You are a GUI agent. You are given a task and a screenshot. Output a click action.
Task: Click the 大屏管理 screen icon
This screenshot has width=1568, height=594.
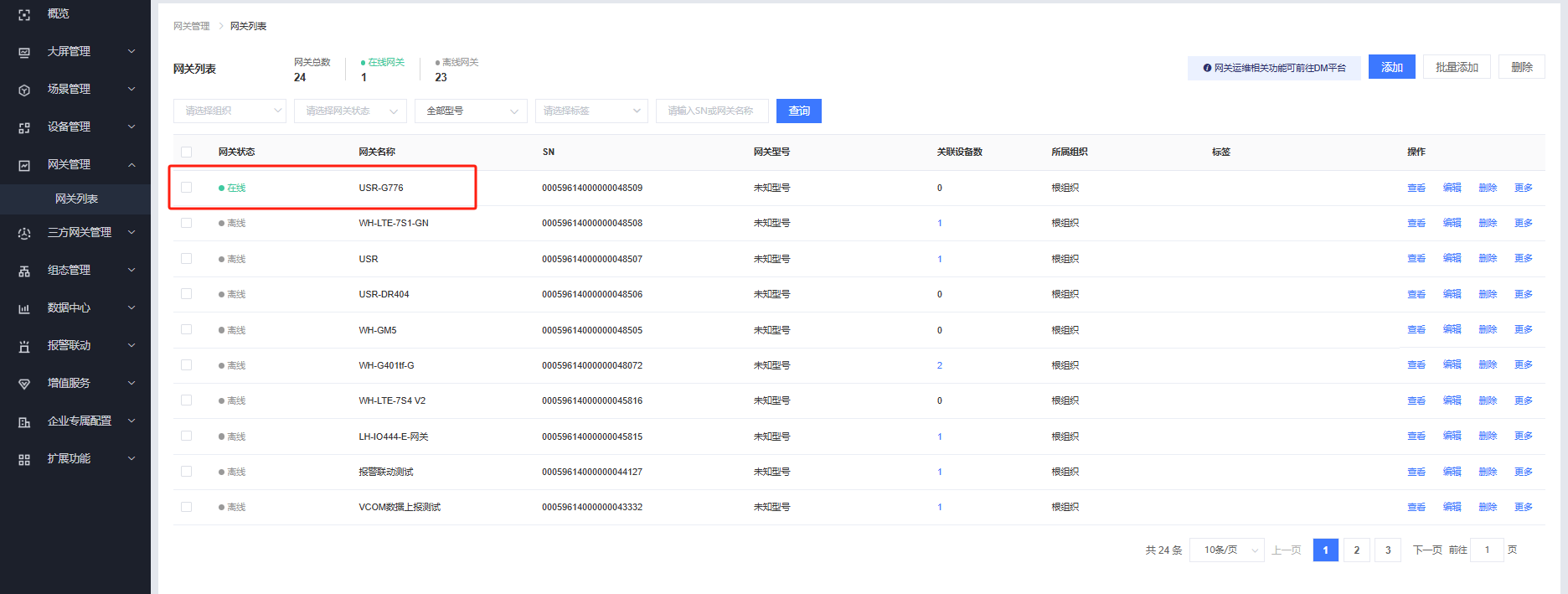click(x=24, y=52)
